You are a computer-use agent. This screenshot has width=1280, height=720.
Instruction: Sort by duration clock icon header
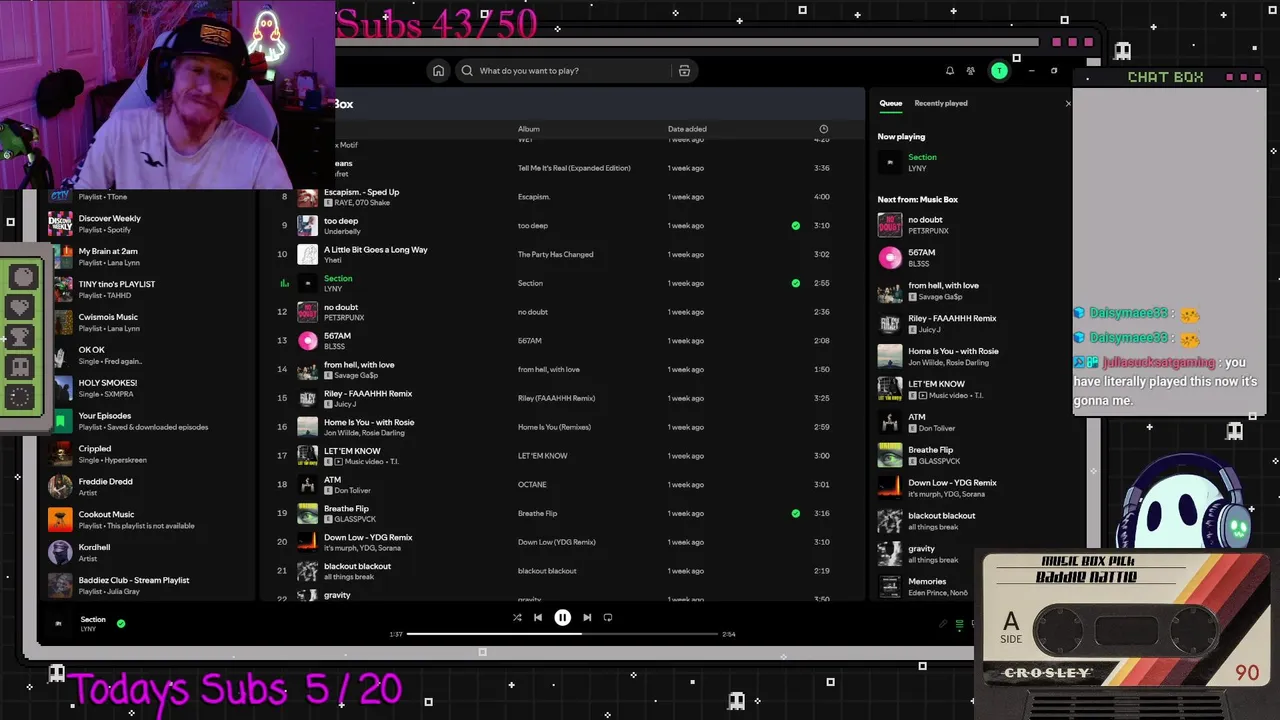[x=823, y=129]
